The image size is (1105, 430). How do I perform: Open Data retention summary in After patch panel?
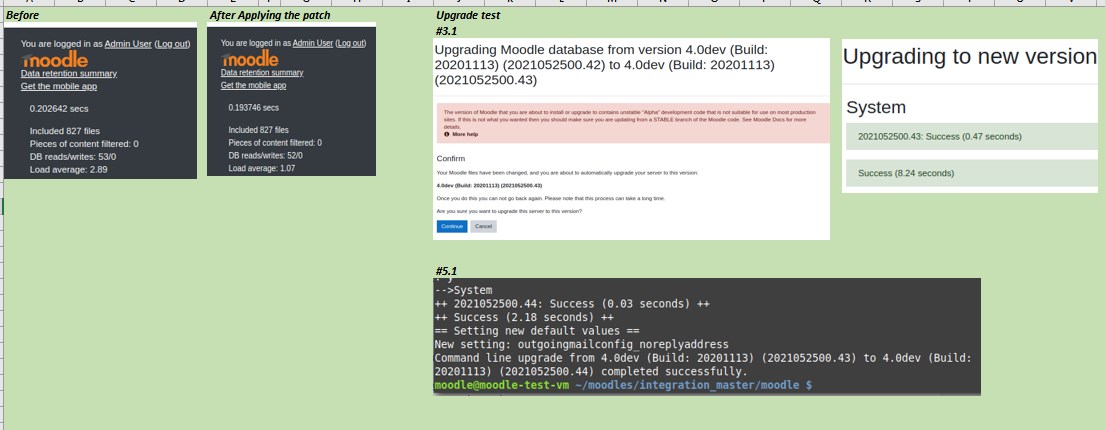[262, 73]
